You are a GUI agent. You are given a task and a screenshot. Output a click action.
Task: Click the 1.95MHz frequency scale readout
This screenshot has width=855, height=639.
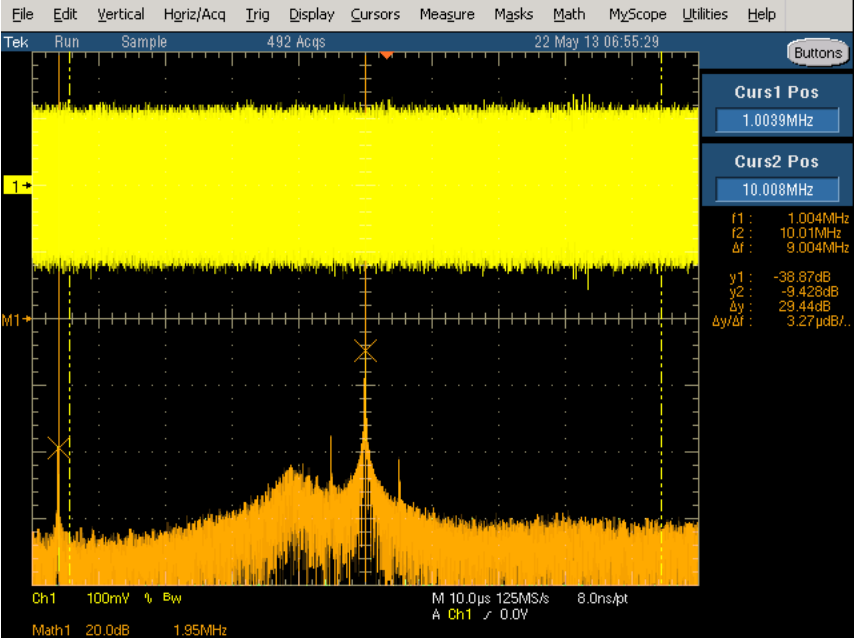(200, 630)
